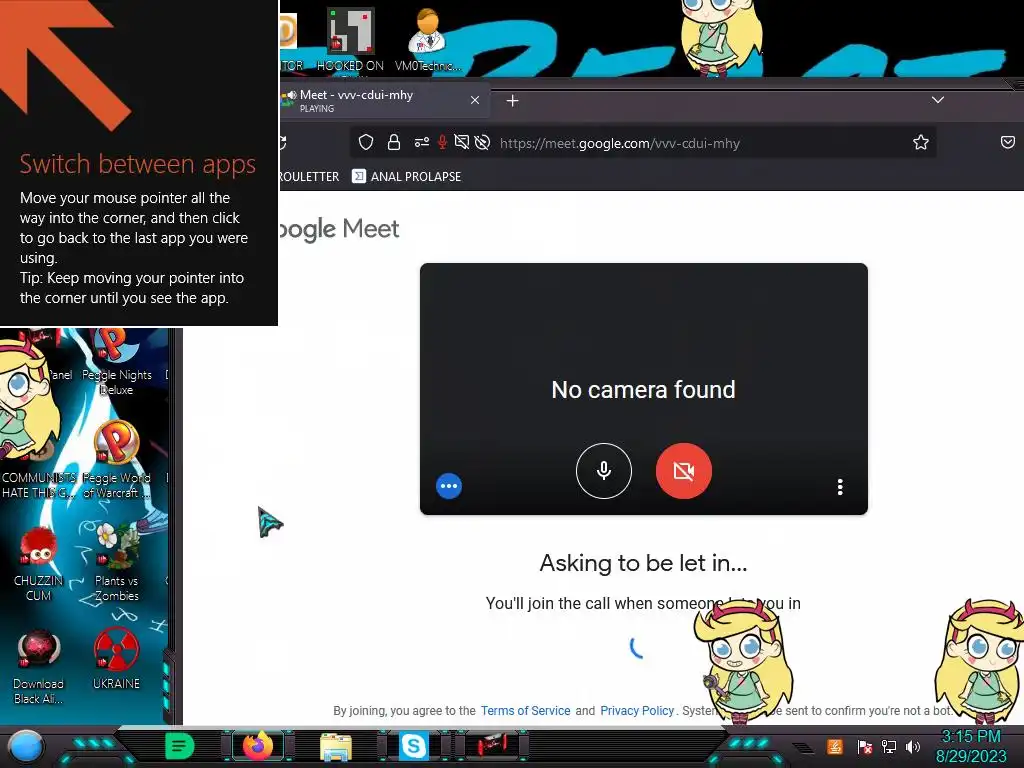Click the "No camera found" message
The height and width of the screenshot is (768, 1024).
click(643, 390)
